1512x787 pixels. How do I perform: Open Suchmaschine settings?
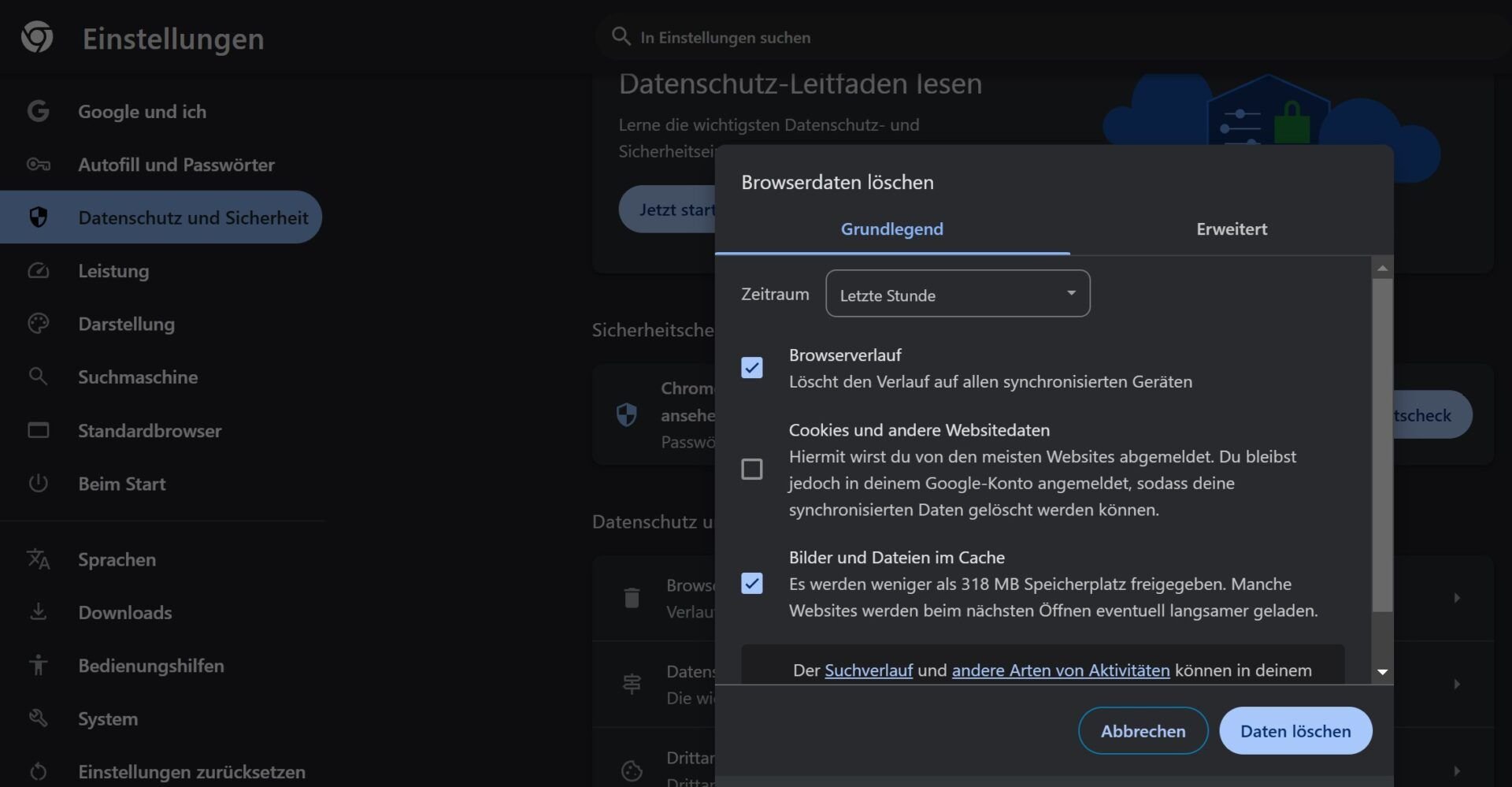click(x=138, y=377)
